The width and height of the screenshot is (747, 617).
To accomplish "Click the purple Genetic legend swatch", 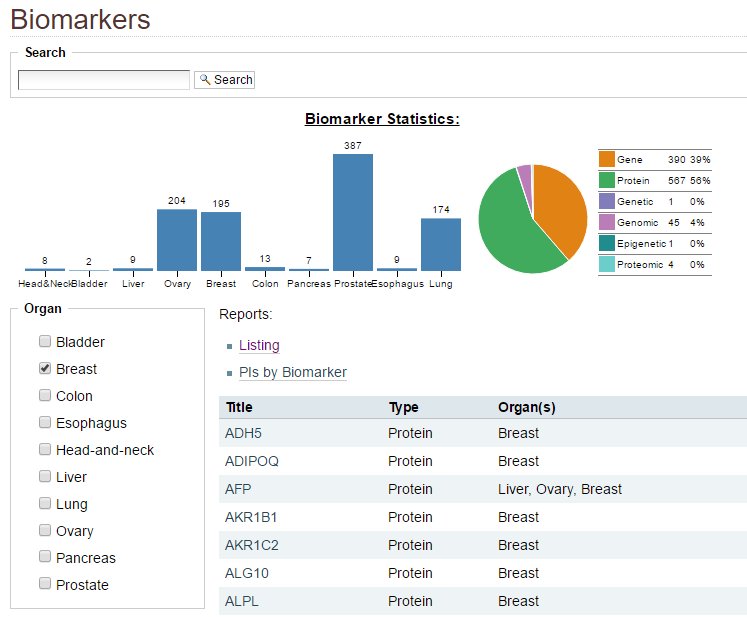I will click(x=606, y=201).
